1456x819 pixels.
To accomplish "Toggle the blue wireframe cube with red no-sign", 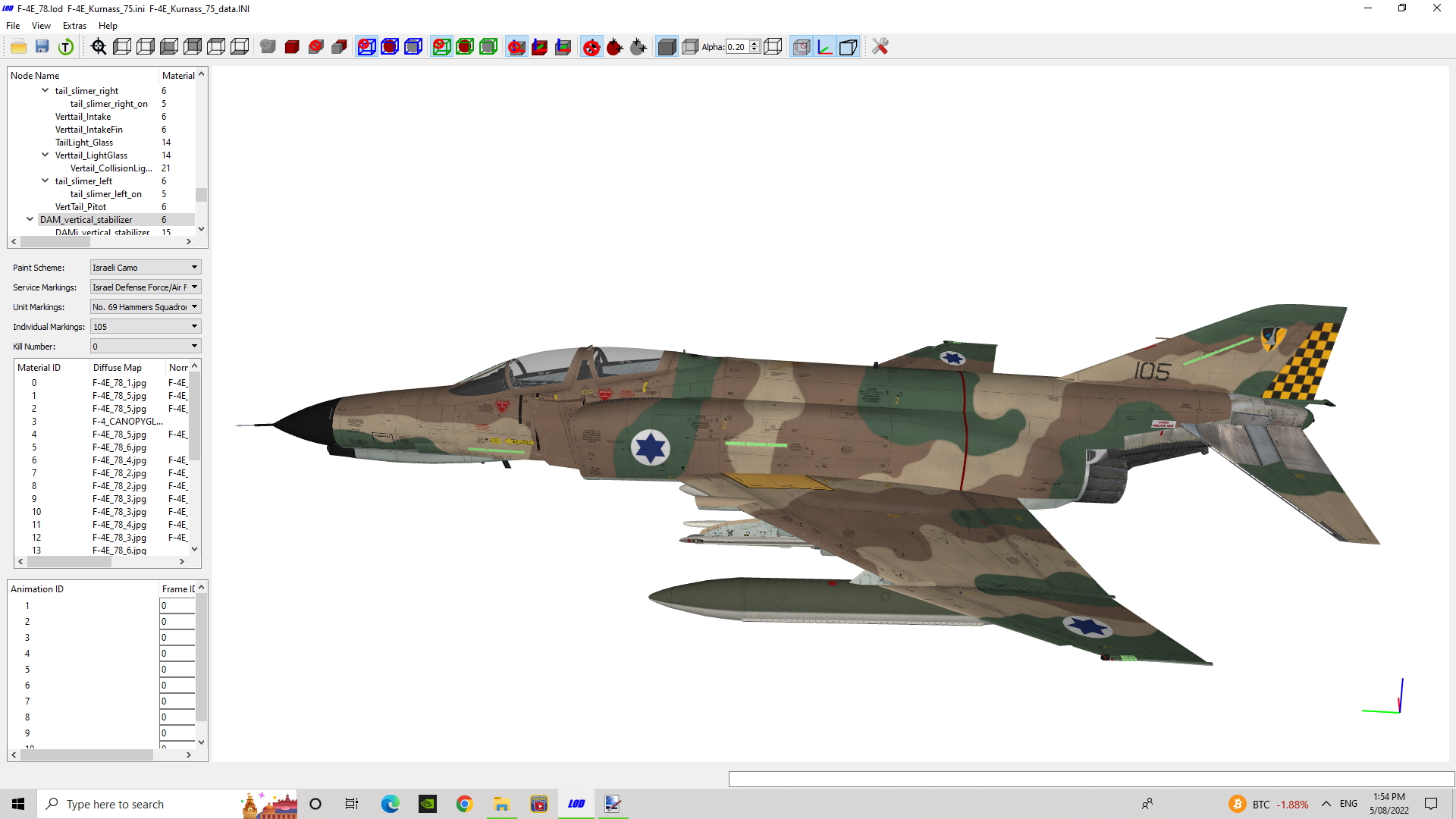I will click(x=366, y=47).
